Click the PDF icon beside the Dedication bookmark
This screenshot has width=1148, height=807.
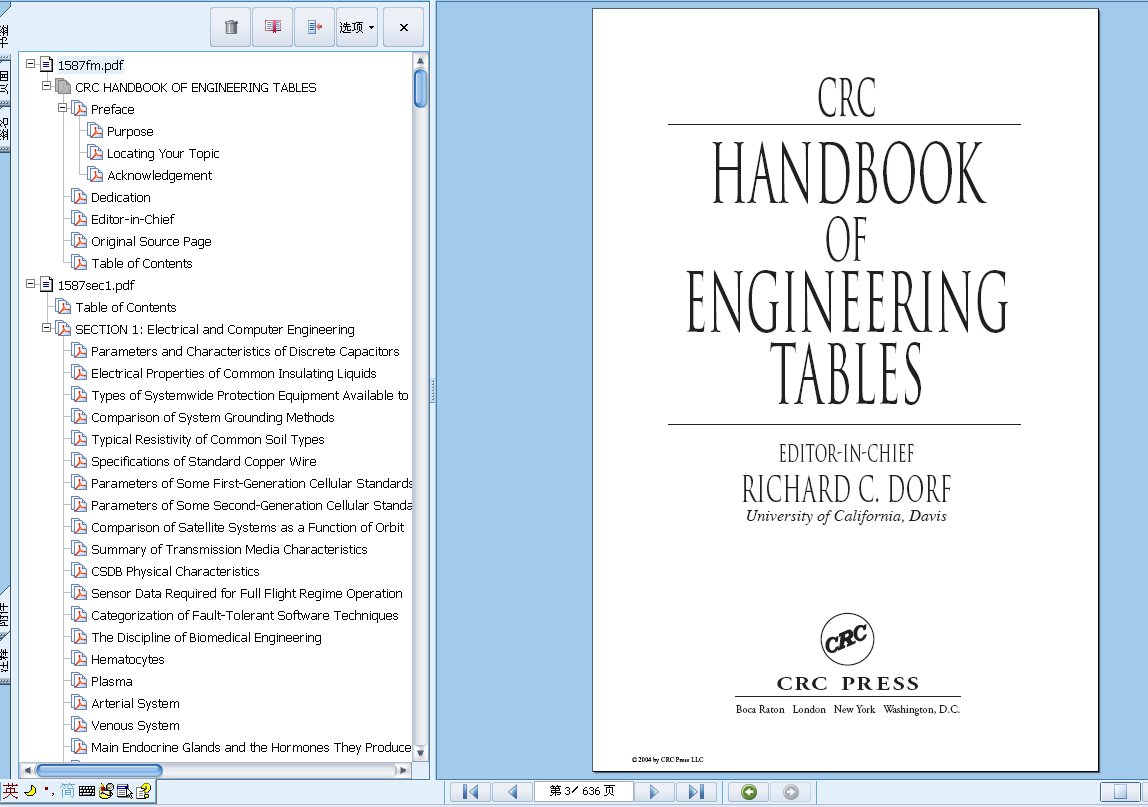(x=79, y=196)
